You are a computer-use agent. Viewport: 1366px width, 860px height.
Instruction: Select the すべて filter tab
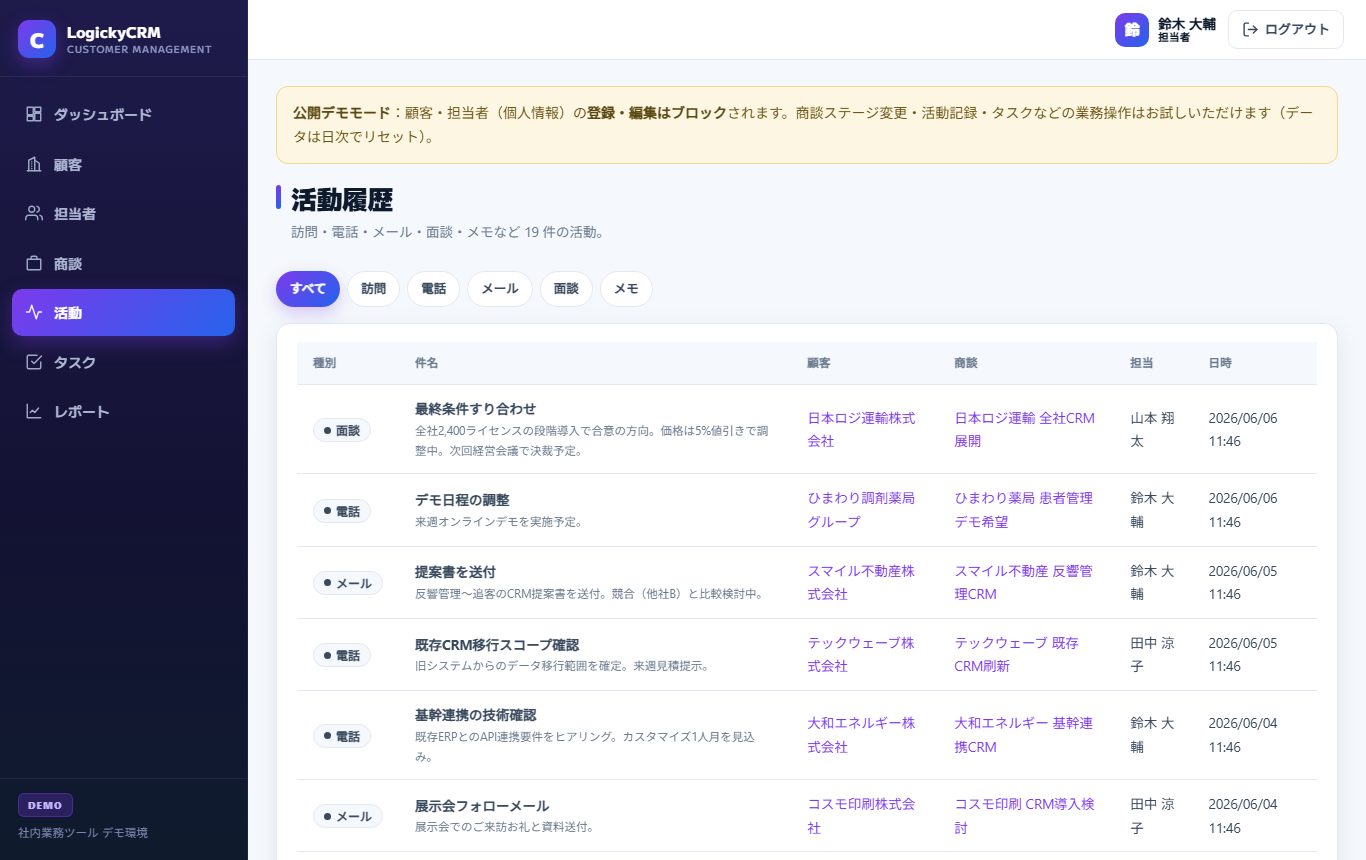pyautogui.click(x=308, y=288)
